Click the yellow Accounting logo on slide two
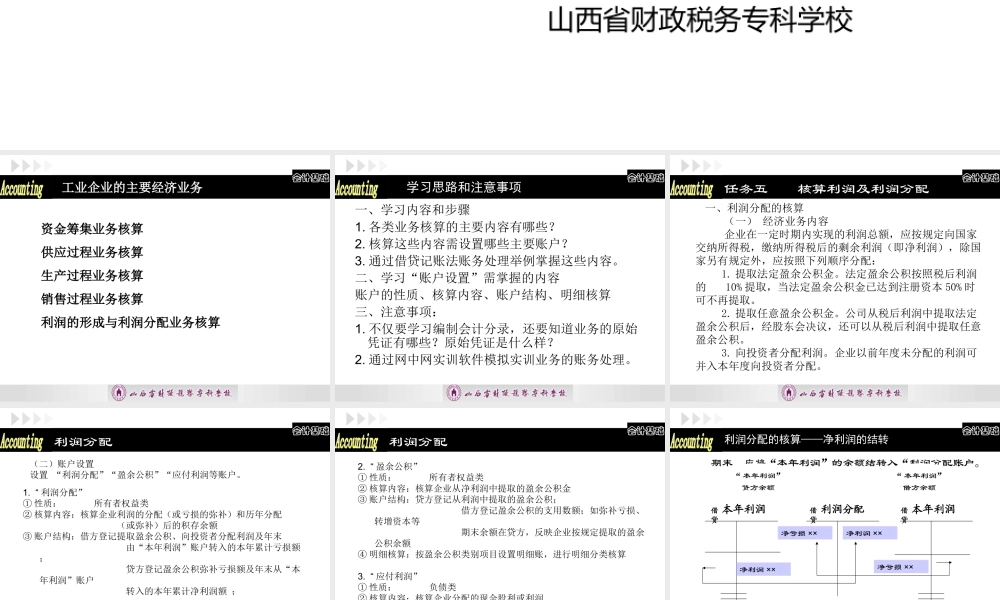 pos(358,187)
